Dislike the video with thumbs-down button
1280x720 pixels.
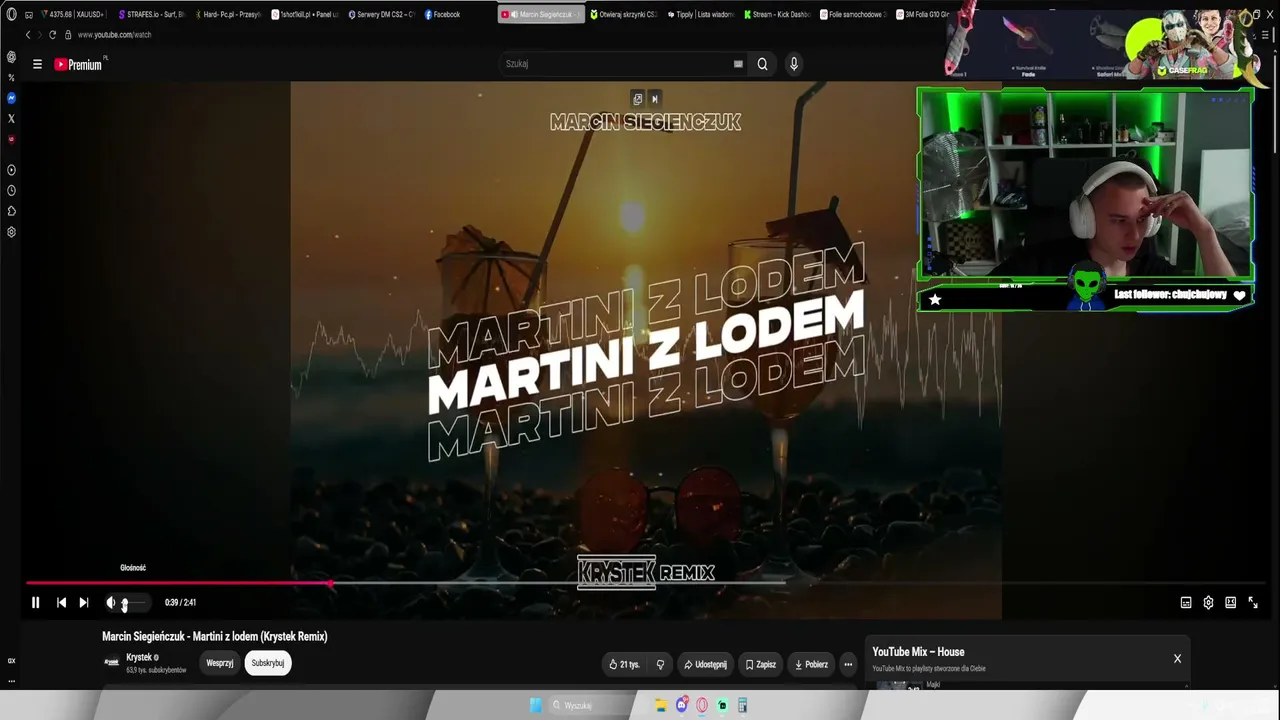click(x=660, y=664)
